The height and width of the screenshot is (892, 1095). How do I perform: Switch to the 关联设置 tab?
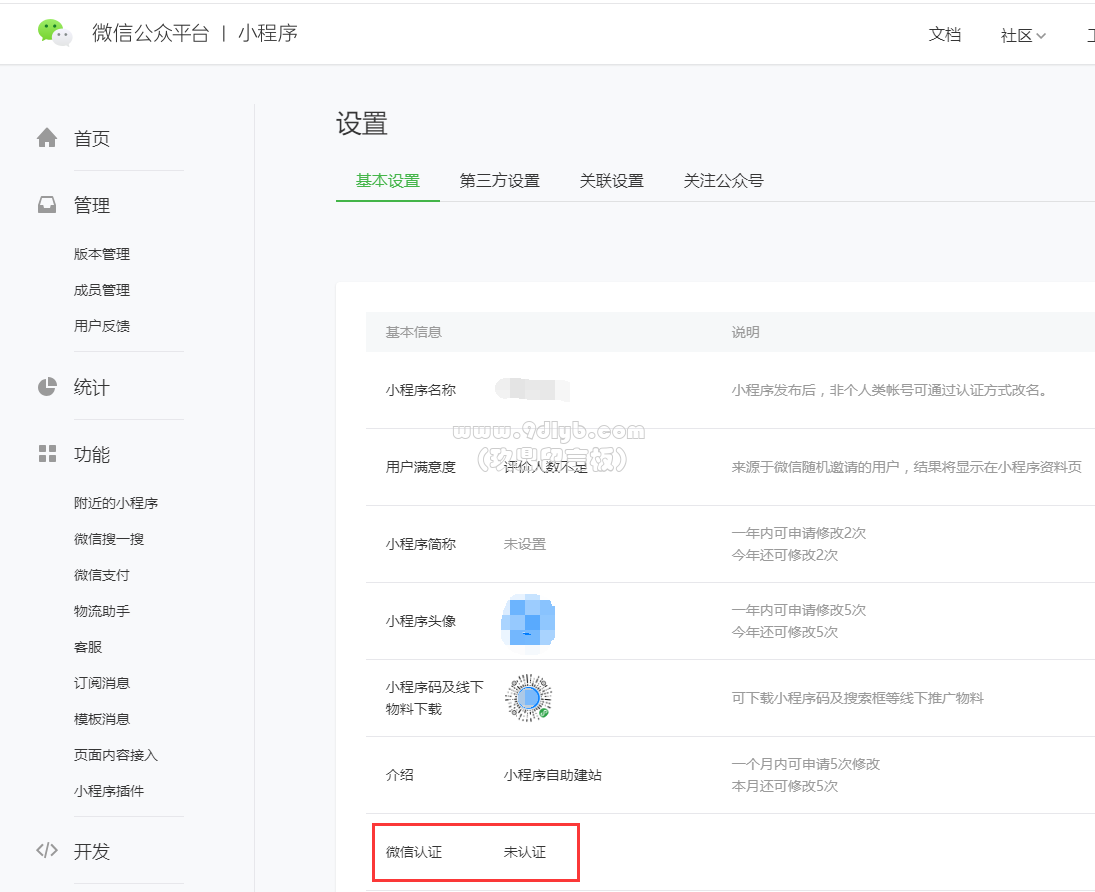pos(612,181)
